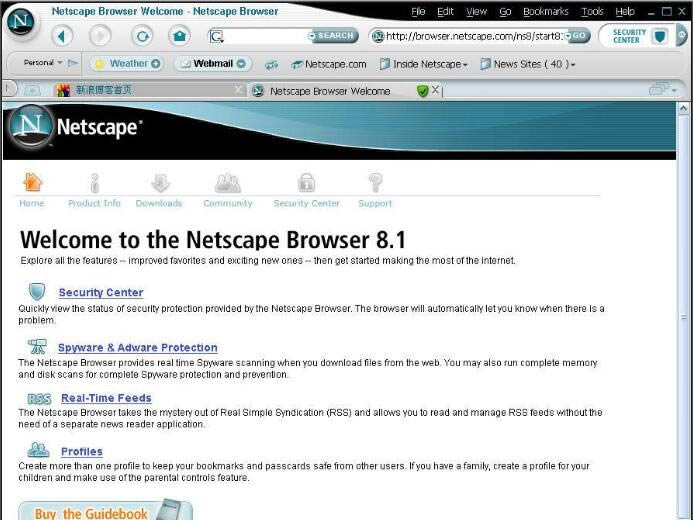693x520 pixels.
Task: Click the orange Home icon on page
Action: (x=32, y=182)
